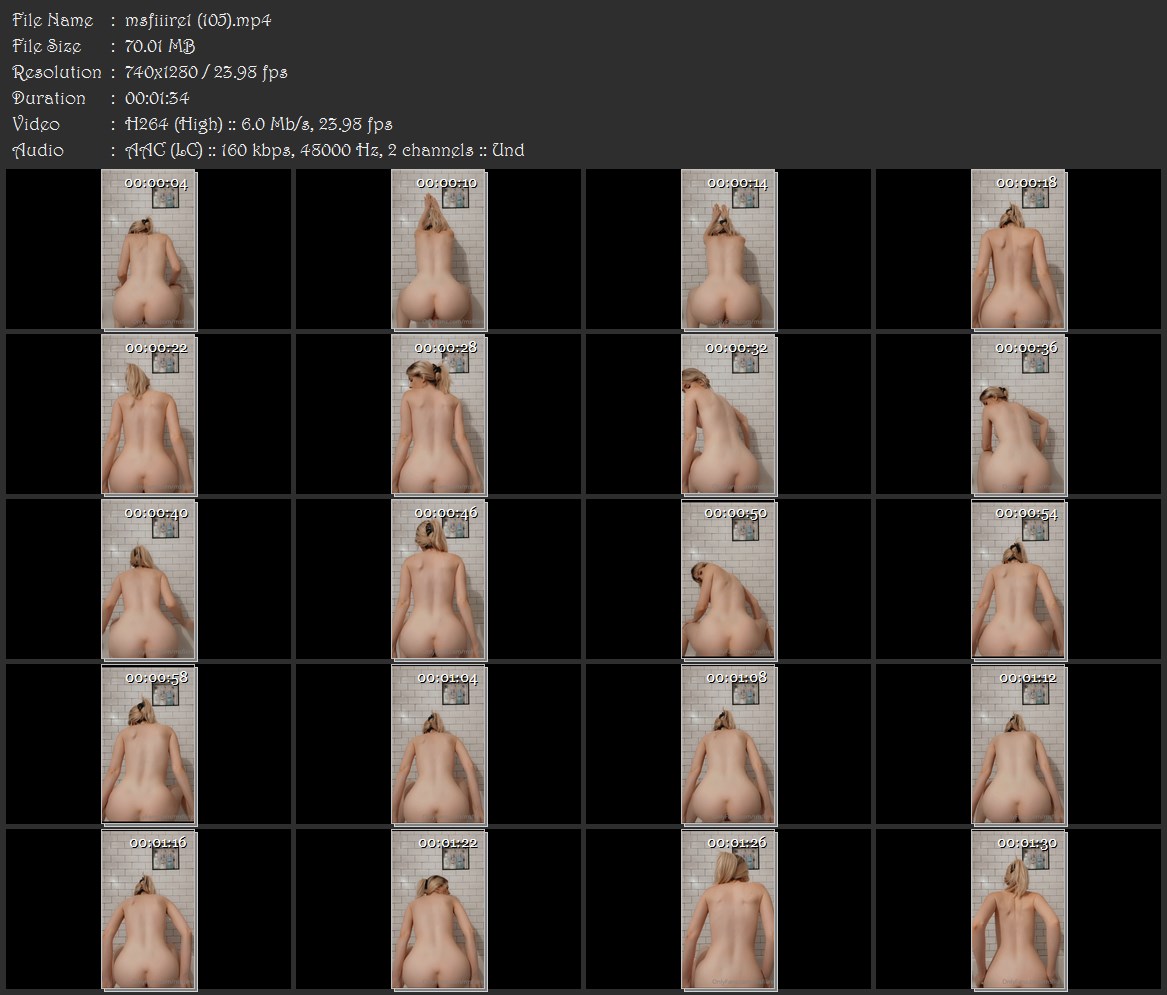Choose the 00:00:36 thumbnail
This screenshot has width=1167, height=995.
click(x=1019, y=415)
